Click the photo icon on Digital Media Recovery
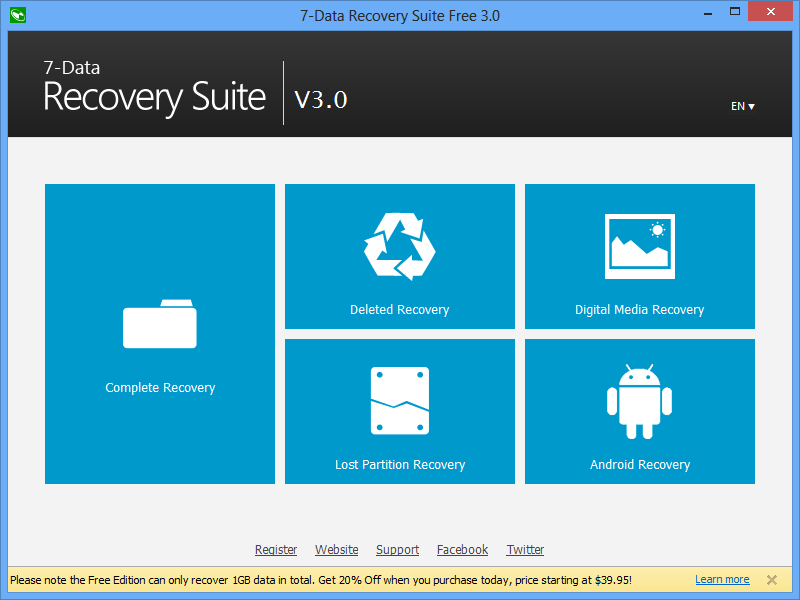800x600 pixels. coord(639,246)
